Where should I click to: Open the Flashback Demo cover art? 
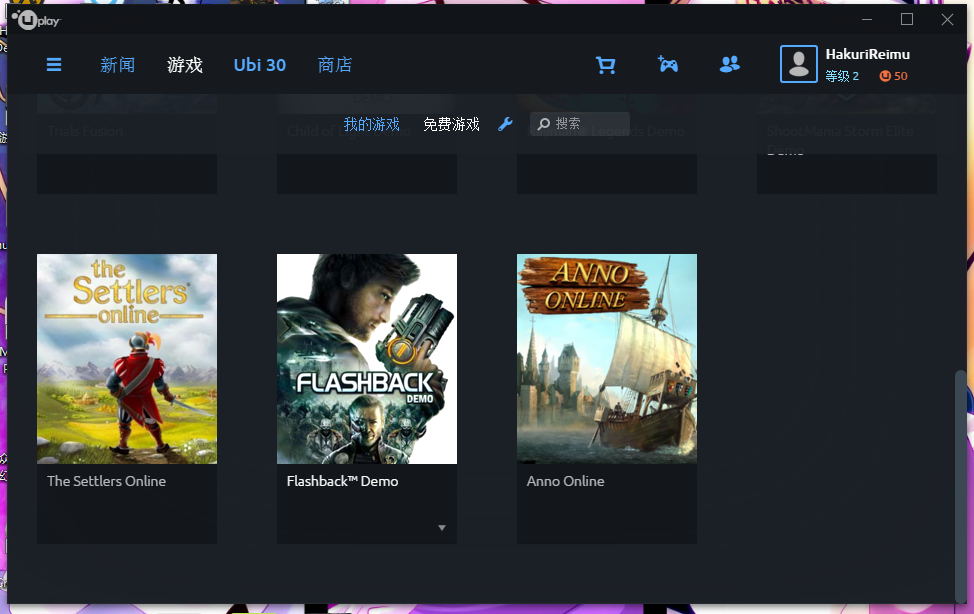[x=366, y=359]
